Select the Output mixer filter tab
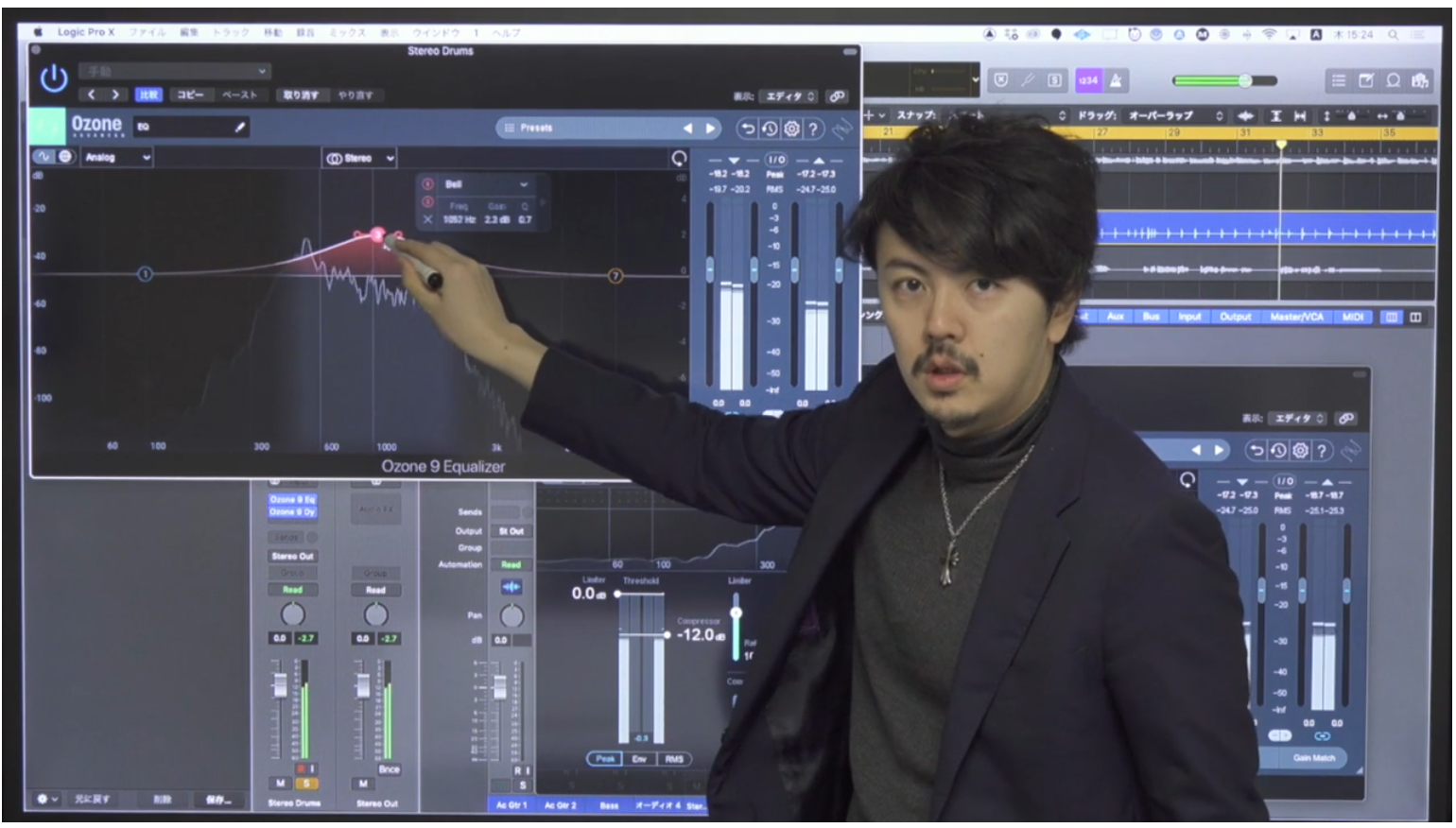The height and width of the screenshot is (828, 1456). pyautogui.click(x=1235, y=317)
